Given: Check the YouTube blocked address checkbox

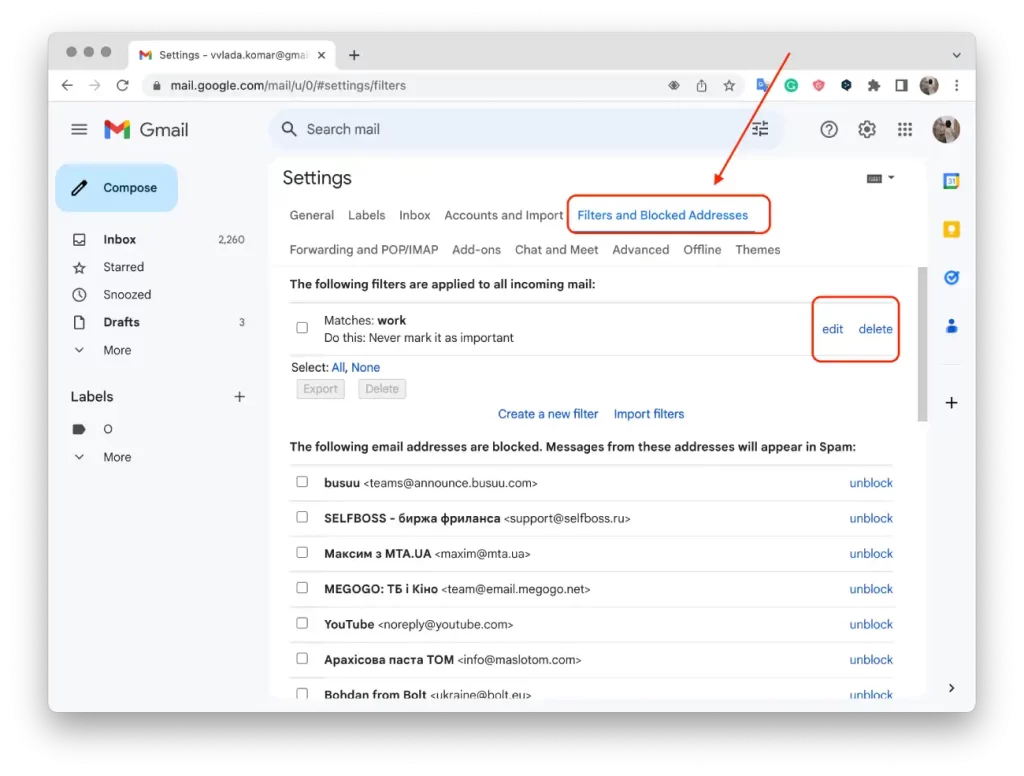Looking at the screenshot, I should (302, 623).
